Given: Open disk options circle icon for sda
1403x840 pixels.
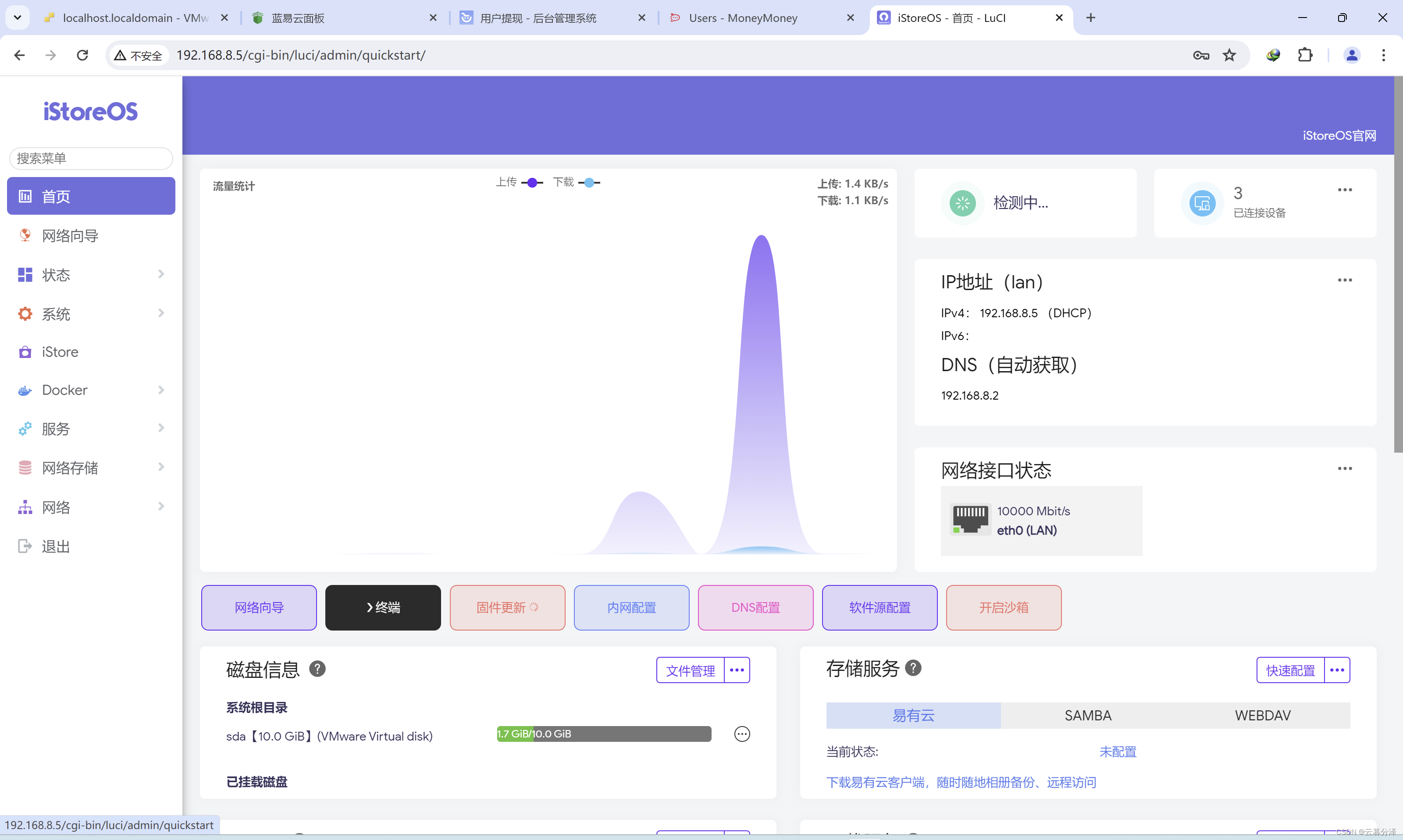Looking at the screenshot, I should (x=742, y=734).
